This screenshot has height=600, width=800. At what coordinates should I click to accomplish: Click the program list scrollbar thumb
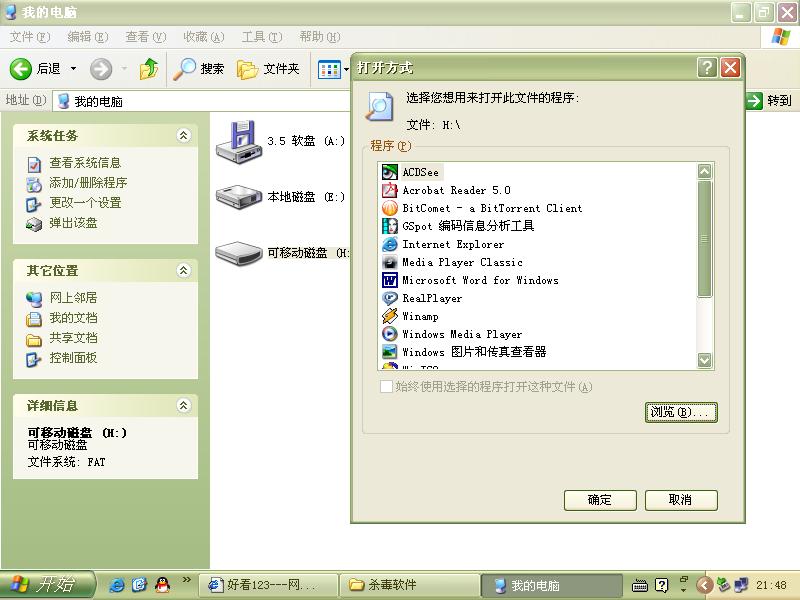(x=705, y=238)
